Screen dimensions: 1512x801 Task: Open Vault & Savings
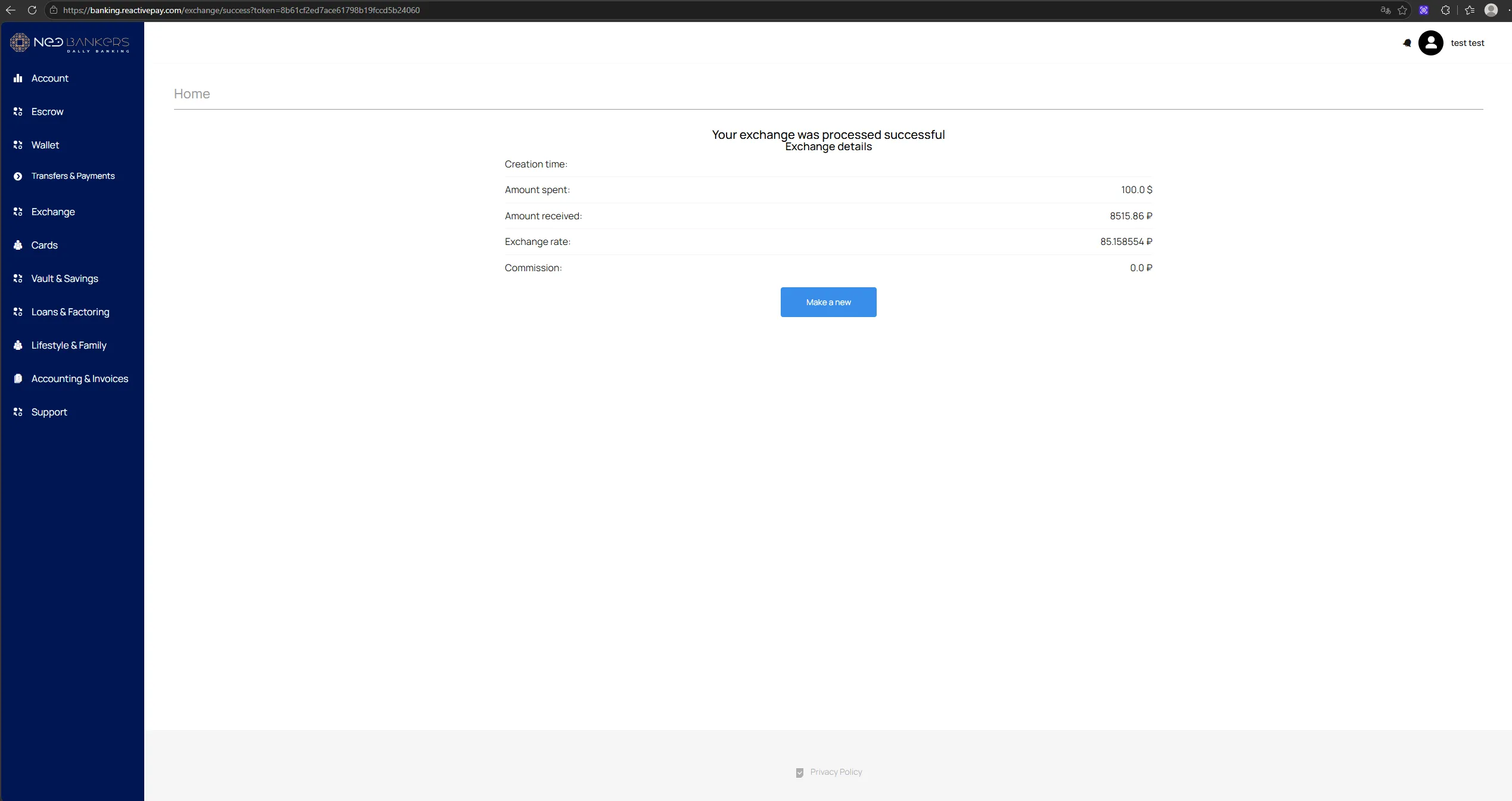[64, 278]
